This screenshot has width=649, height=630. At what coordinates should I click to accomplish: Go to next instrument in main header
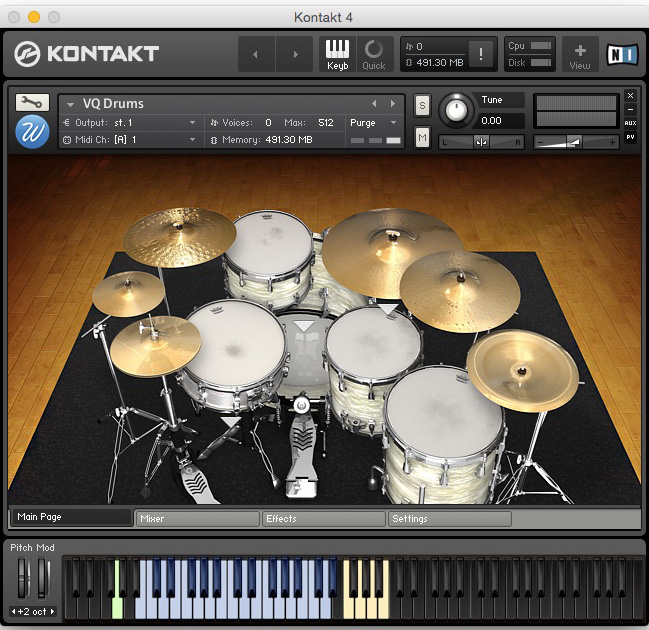coord(294,54)
